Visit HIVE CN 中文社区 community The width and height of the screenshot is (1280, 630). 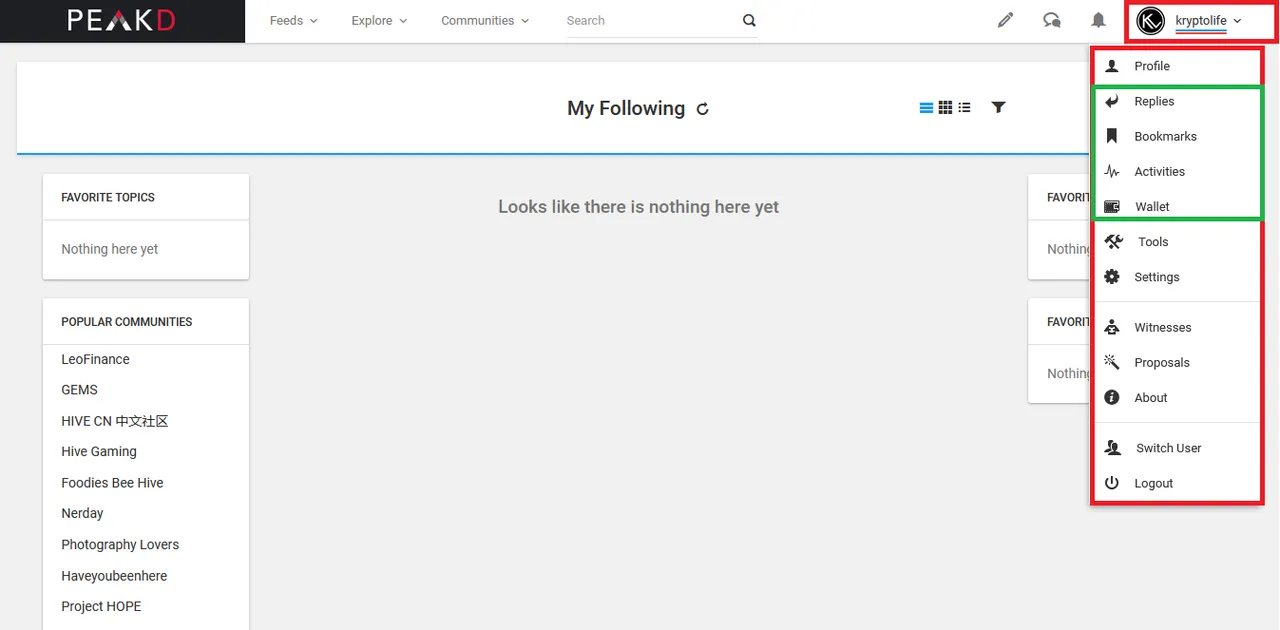(x=115, y=421)
